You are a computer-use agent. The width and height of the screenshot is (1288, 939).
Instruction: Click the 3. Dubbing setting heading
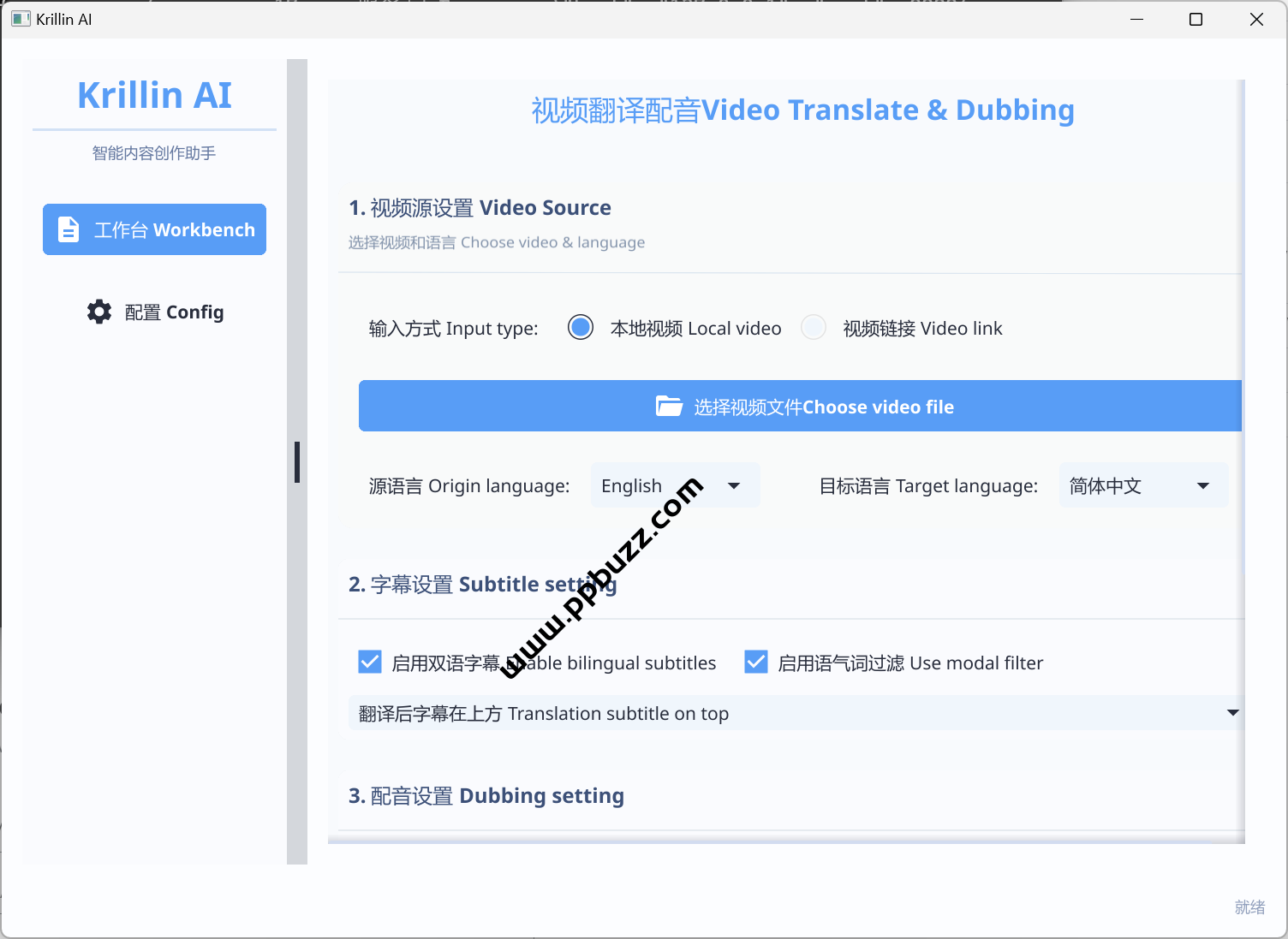point(486,796)
